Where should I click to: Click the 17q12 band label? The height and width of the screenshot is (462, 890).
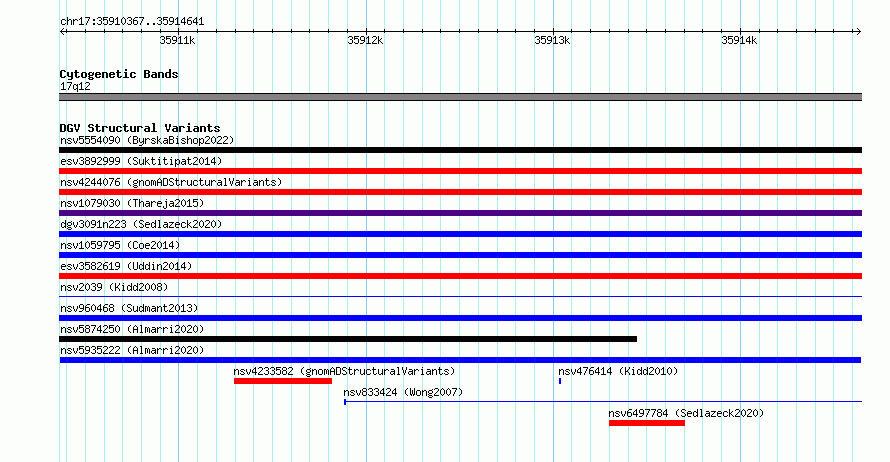(x=75, y=87)
